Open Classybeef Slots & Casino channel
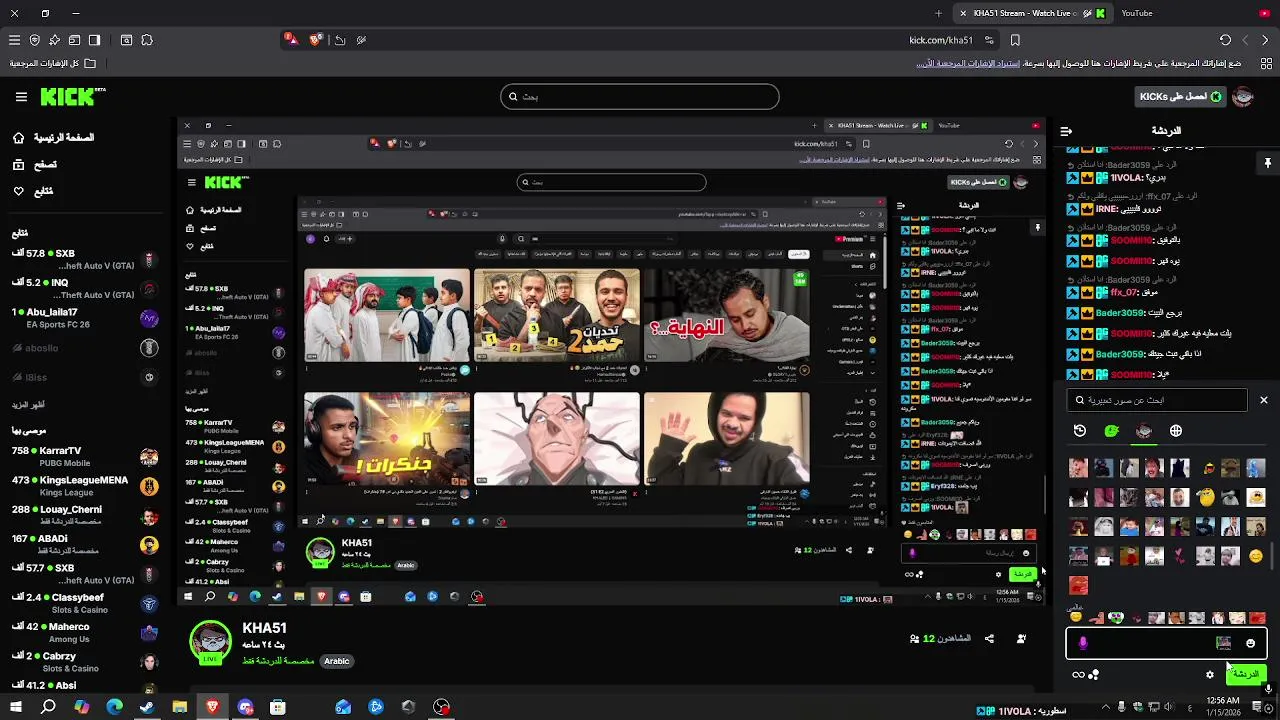 [83, 603]
